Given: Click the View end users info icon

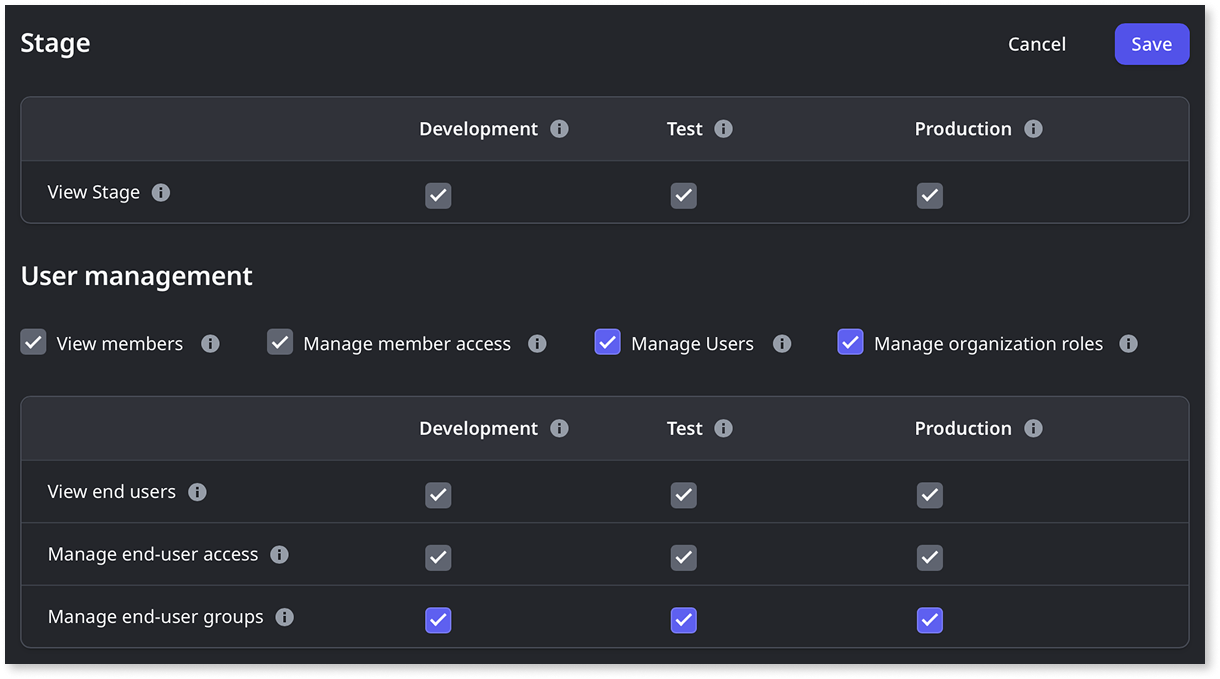Looking at the screenshot, I should (x=197, y=491).
